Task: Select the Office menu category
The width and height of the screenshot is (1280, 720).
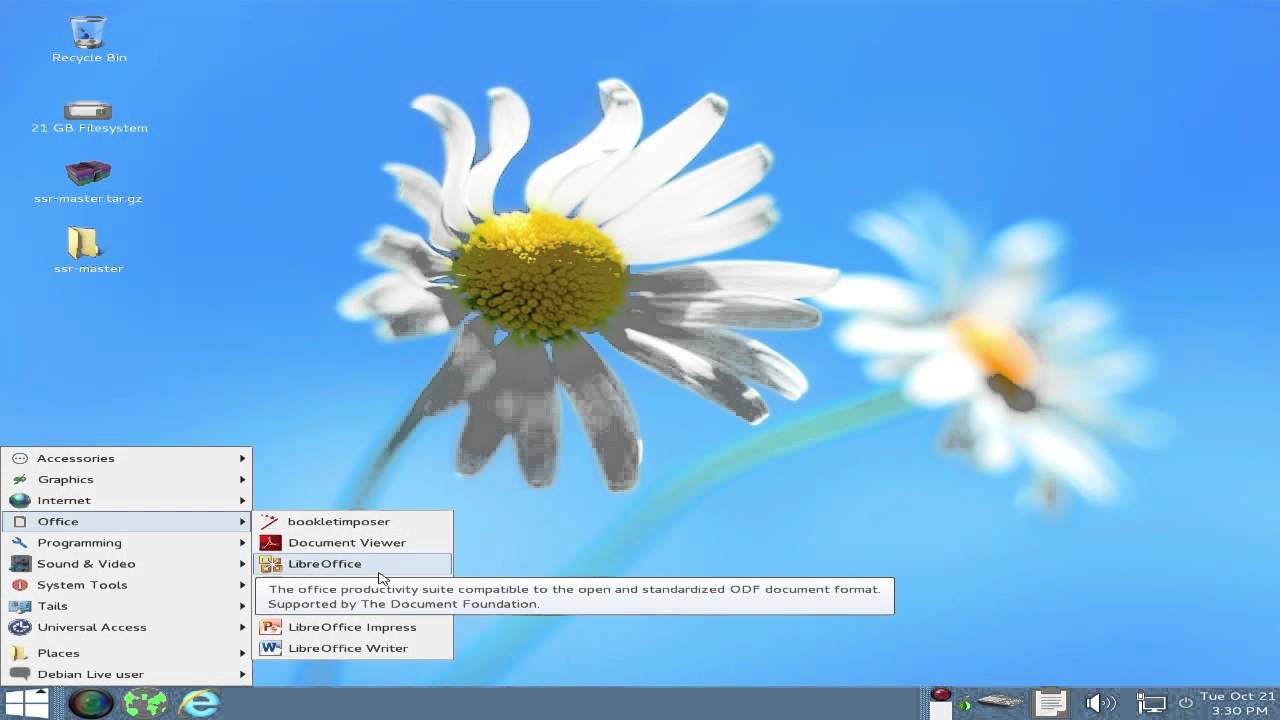Action: pyautogui.click(x=127, y=521)
